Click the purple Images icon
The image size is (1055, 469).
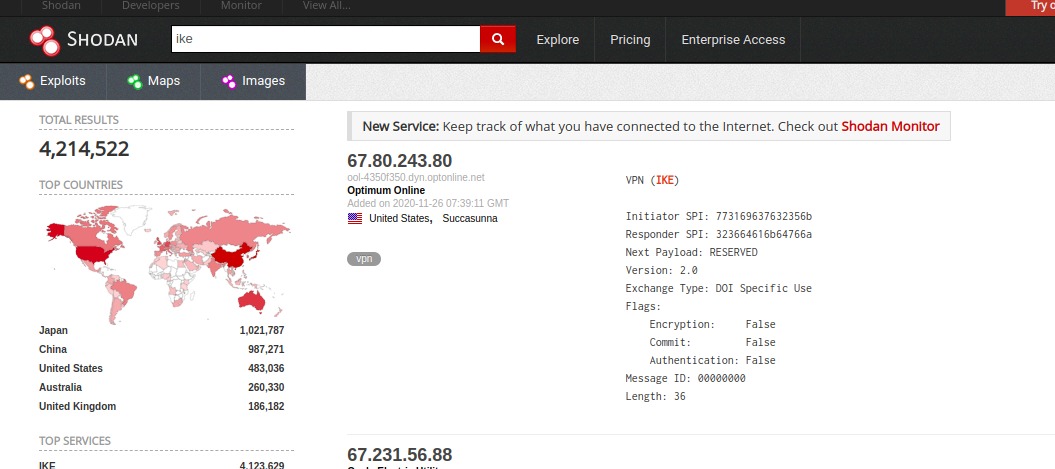229,81
